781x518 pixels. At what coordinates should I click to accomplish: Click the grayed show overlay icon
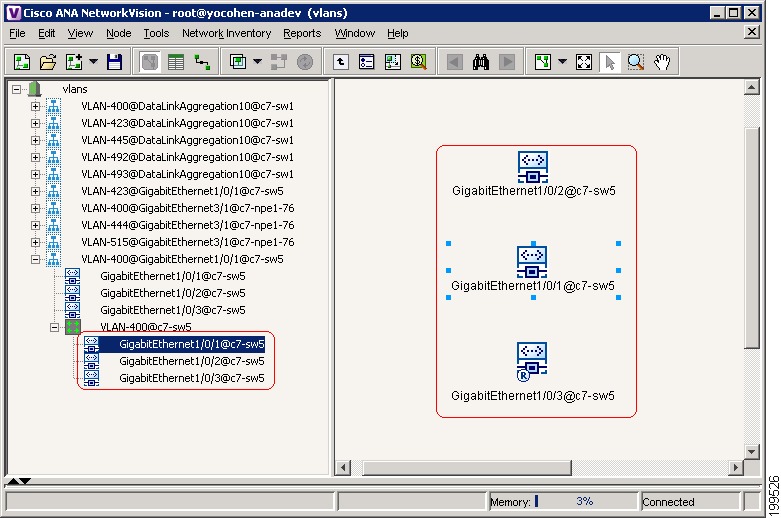point(278,62)
